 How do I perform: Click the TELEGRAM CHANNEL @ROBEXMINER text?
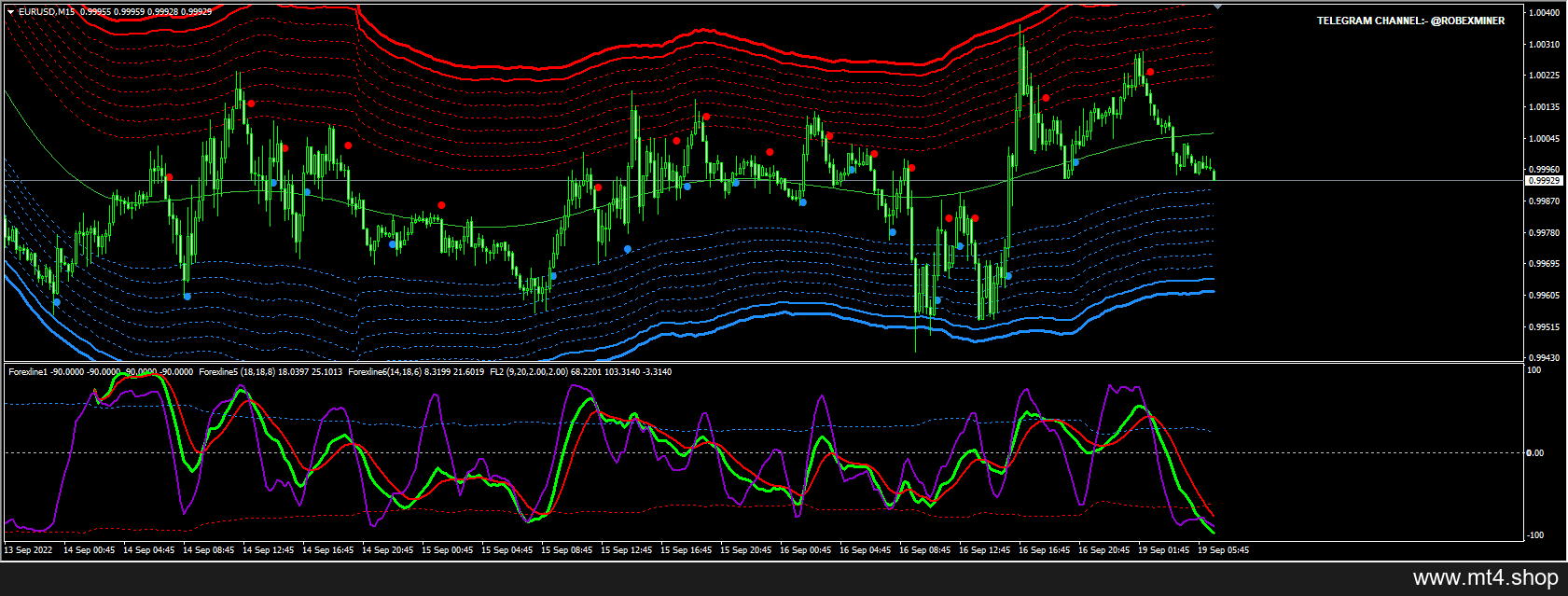point(1410,21)
